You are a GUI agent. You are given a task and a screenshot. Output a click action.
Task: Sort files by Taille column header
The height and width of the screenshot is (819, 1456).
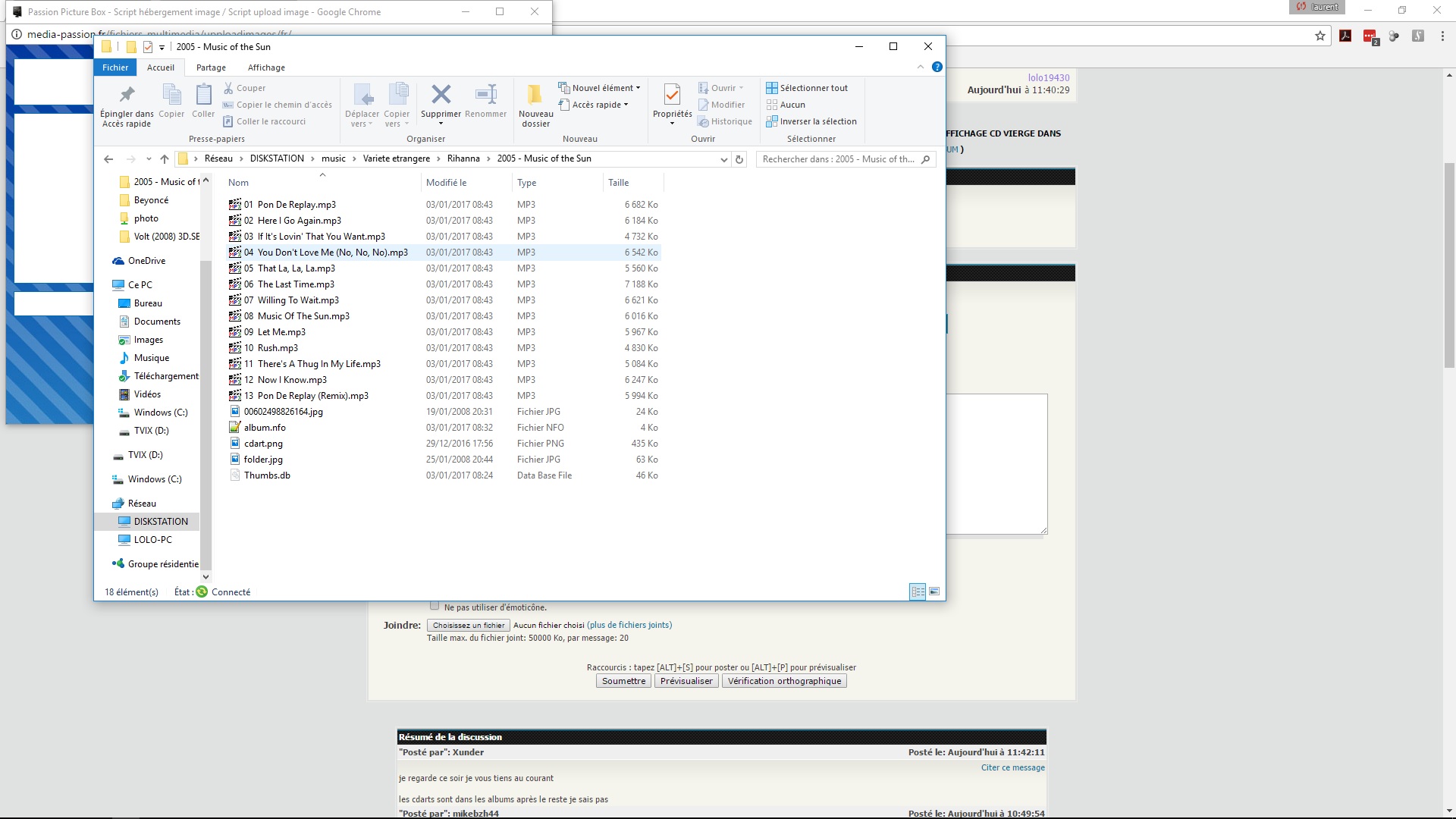633,183
